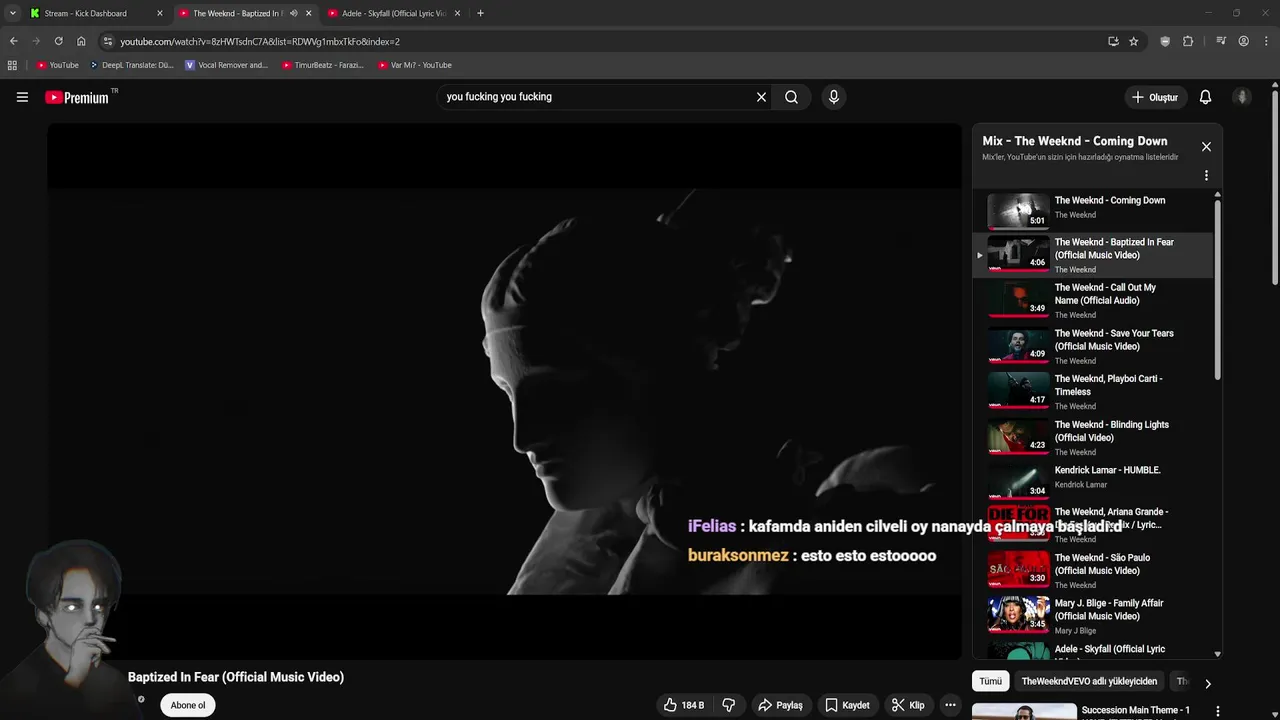Like the video (184 B)
This screenshot has height=720, width=1280.
[x=684, y=705]
